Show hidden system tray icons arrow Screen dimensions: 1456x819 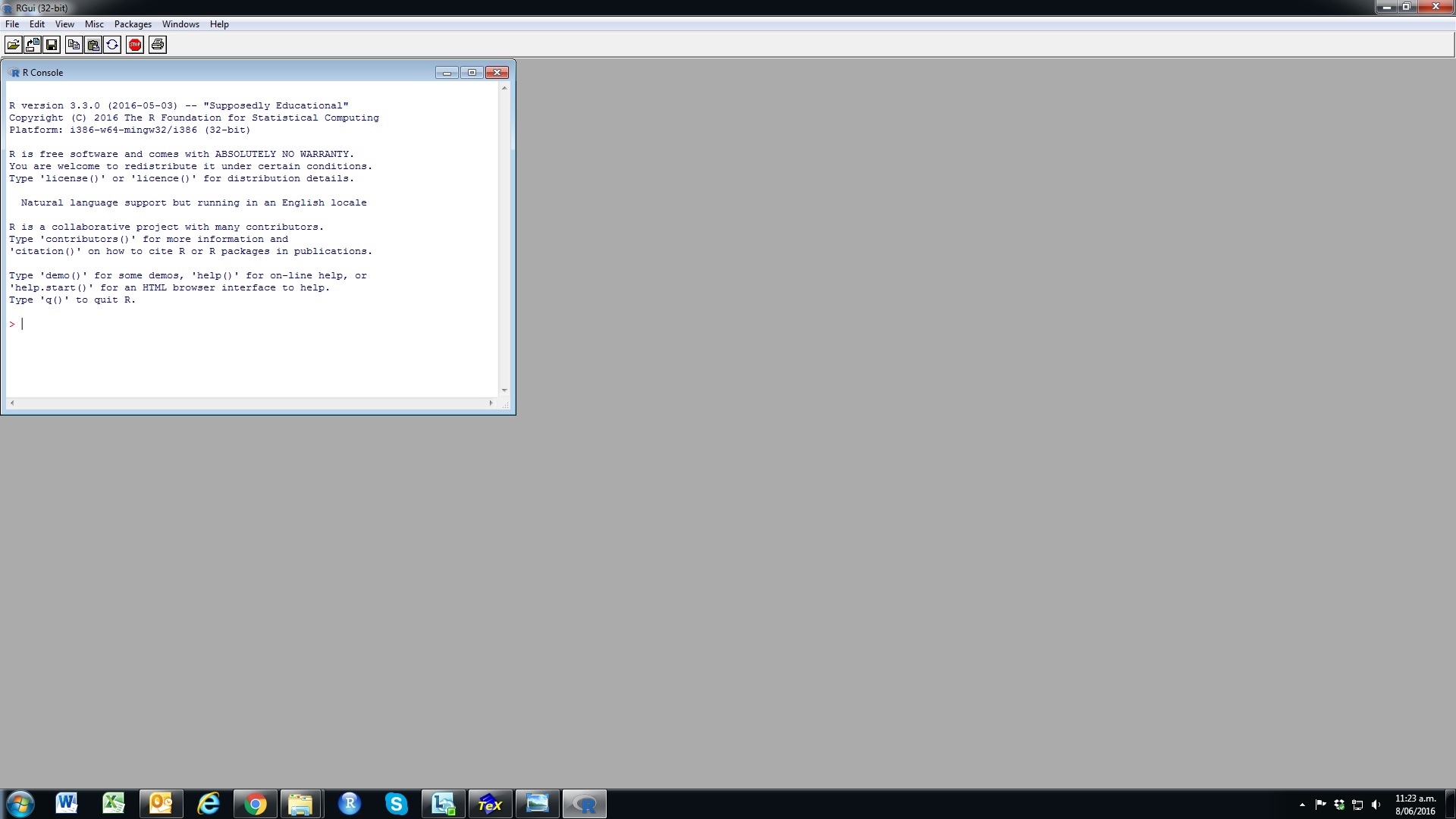(1302, 805)
